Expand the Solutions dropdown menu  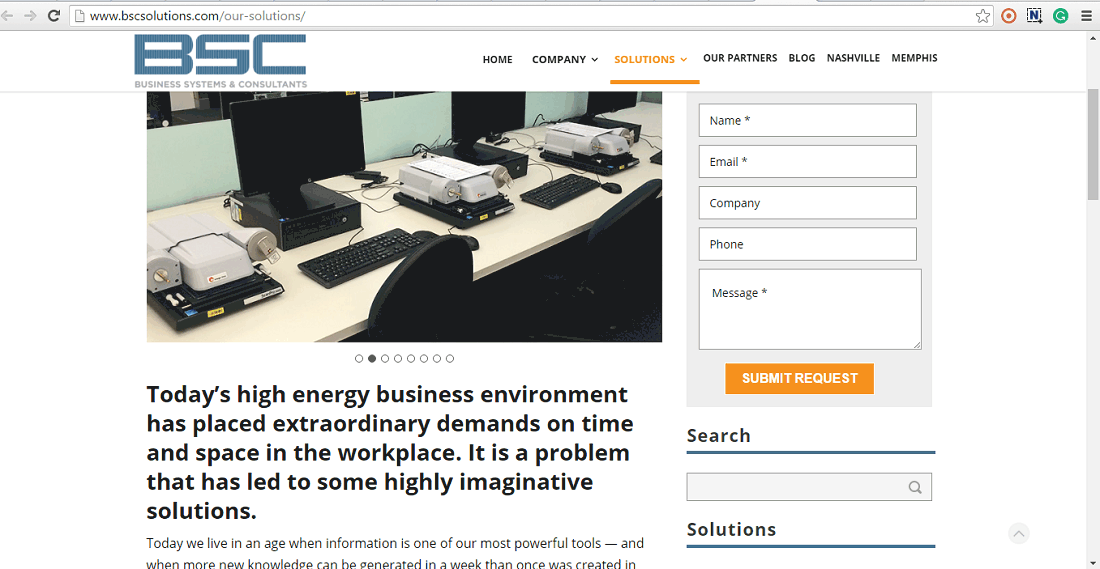pyautogui.click(x=650, y=60)
